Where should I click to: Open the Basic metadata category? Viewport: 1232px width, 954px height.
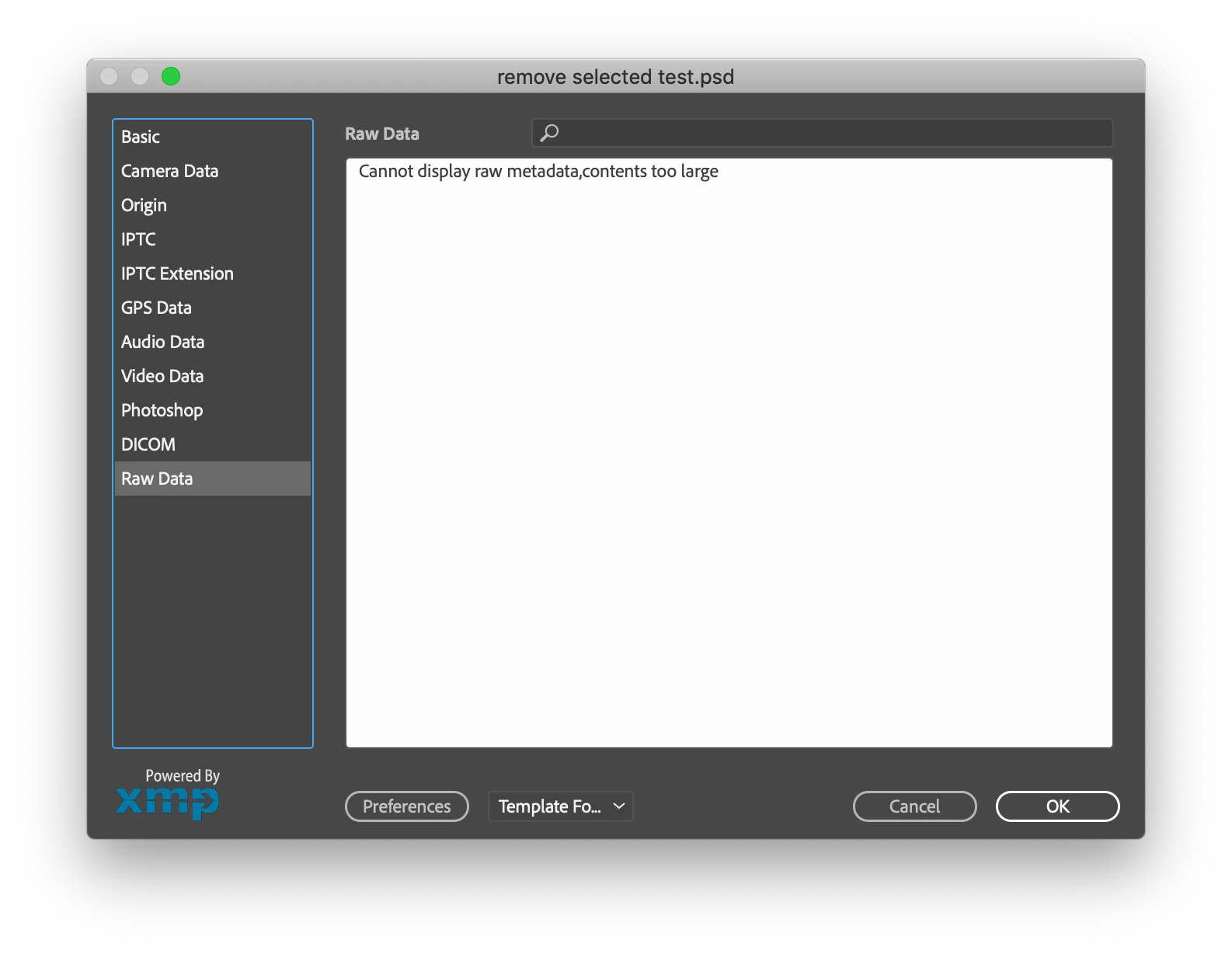212,137
